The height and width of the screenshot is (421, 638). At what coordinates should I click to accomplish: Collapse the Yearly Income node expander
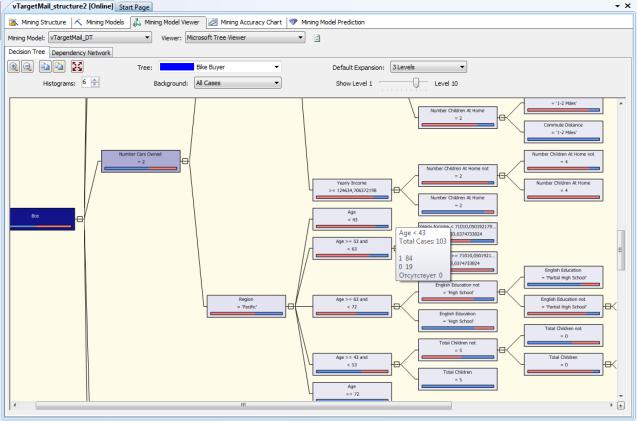coord(397,190)
